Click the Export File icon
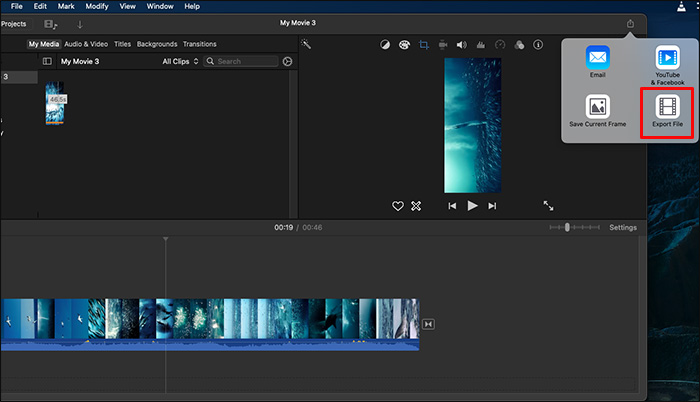 (666, 106)
